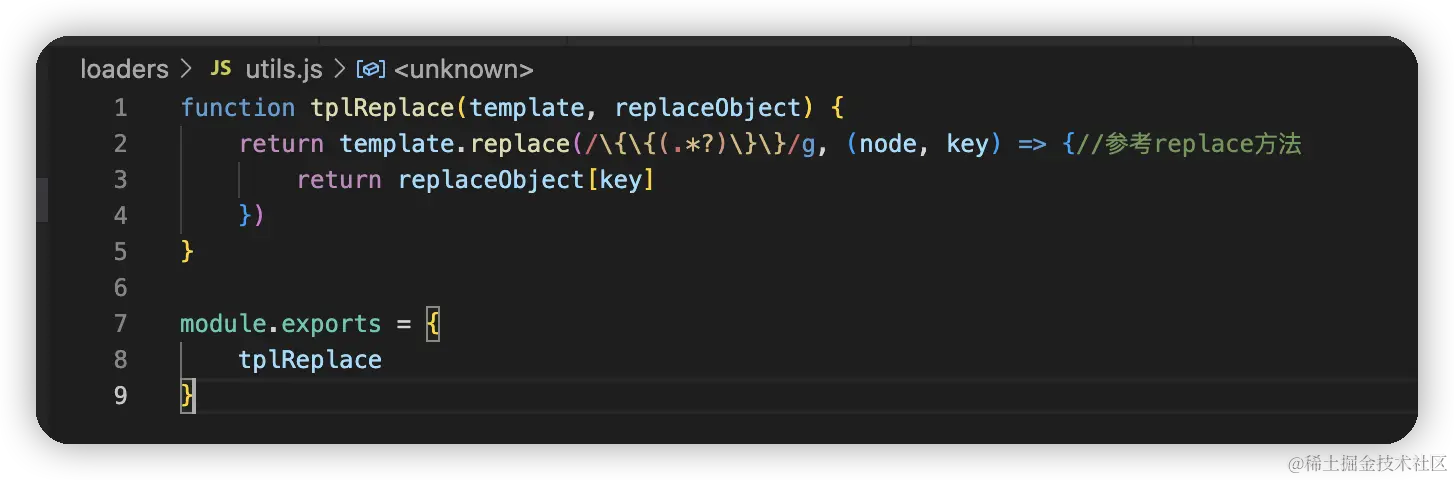Click the symbol icon beside <unknown>
Image resolution: width=1454 pixels, height=480 pixels.
click(371, 69)
